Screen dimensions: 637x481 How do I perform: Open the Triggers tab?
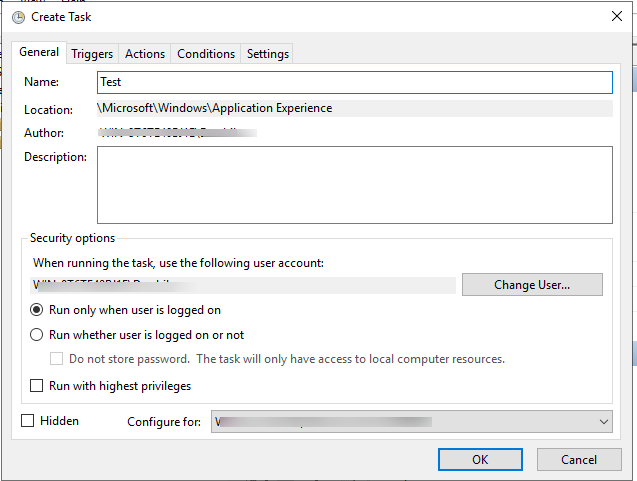tap(92, 54)
